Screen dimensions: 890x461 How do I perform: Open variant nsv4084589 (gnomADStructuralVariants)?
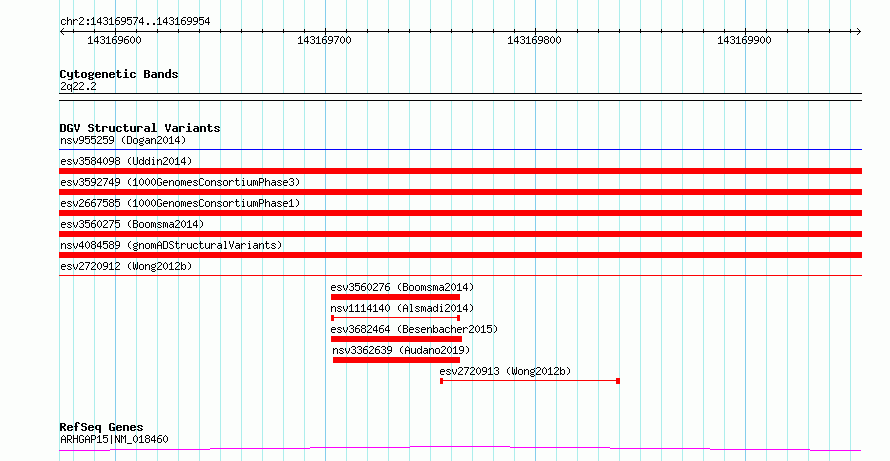coord(171,245)
